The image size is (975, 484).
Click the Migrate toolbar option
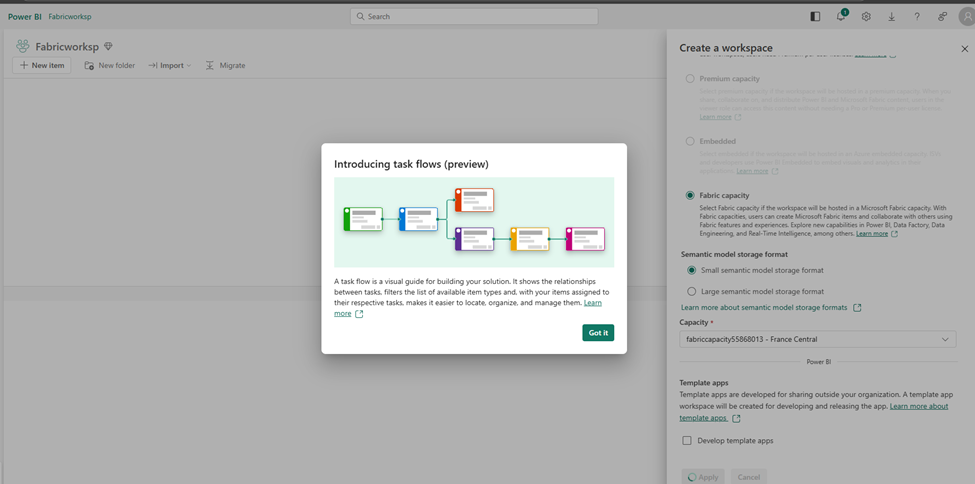pos(225,66)
